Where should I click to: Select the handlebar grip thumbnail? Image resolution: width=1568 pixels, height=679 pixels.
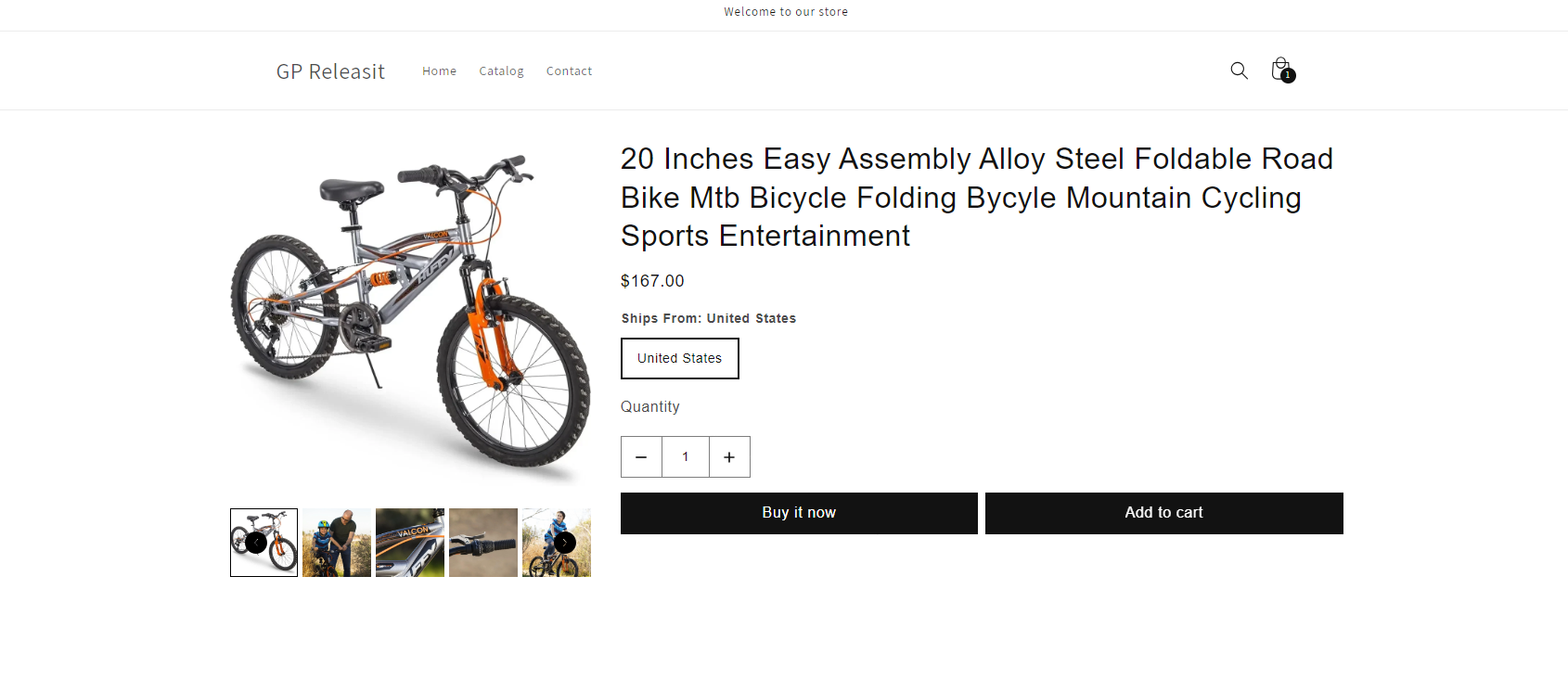(x=483, y=543)
